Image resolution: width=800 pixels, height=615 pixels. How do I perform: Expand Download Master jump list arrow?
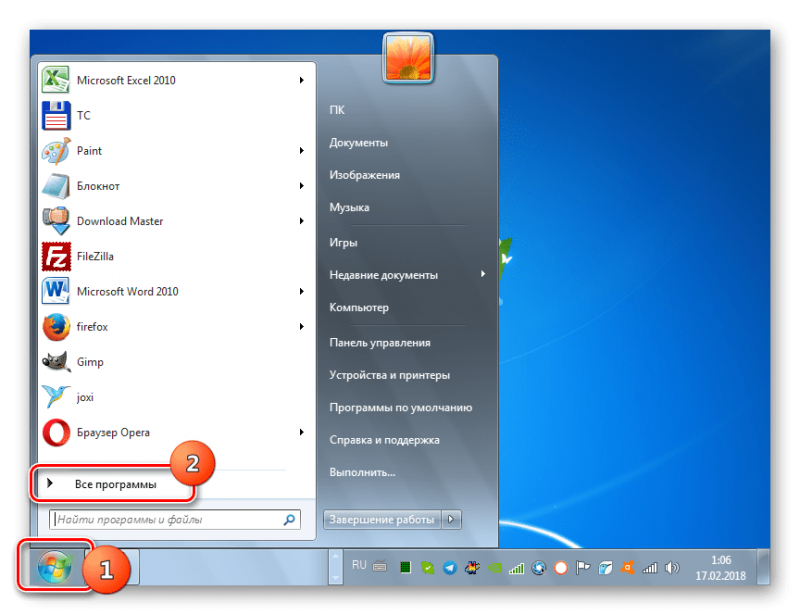pyautogui.click(x=302, y=221)
